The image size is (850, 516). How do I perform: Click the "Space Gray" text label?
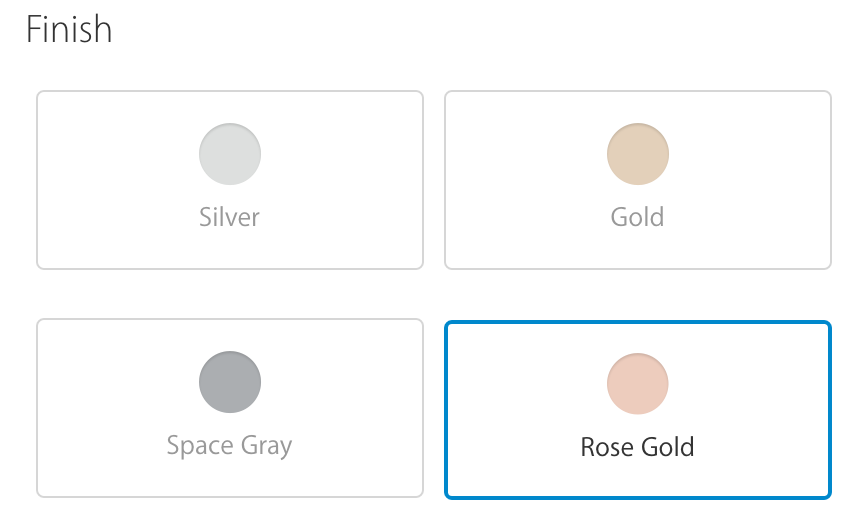click(230, 445)
